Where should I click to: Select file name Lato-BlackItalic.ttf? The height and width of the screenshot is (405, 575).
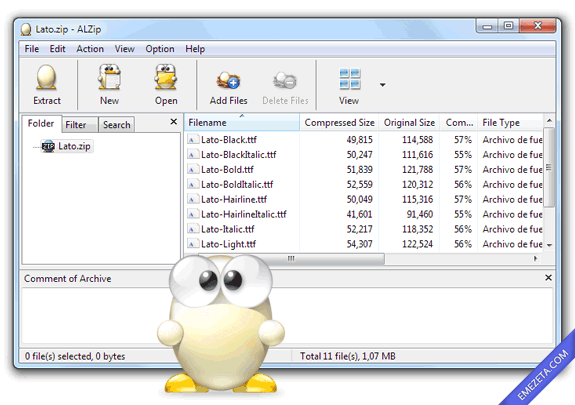point(239,155)
